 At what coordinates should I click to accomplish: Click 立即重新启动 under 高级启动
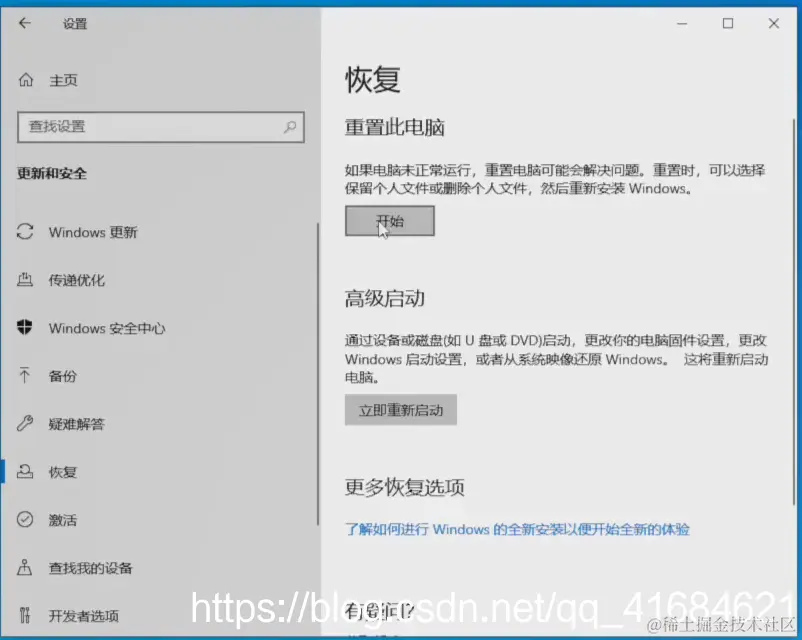pos(400,409)
